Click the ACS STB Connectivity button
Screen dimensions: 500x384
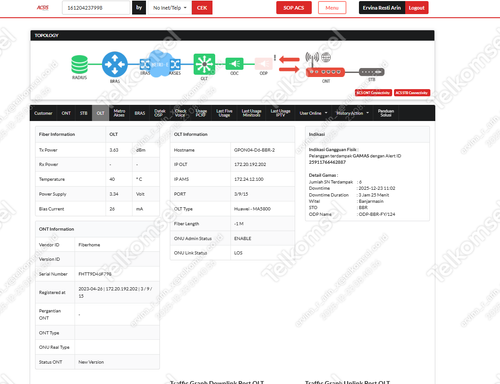pos(412,93)
